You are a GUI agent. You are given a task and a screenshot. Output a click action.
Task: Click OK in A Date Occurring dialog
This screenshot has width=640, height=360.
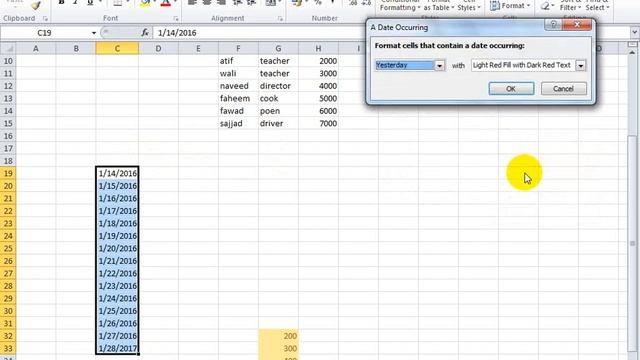tap(511, 89)
